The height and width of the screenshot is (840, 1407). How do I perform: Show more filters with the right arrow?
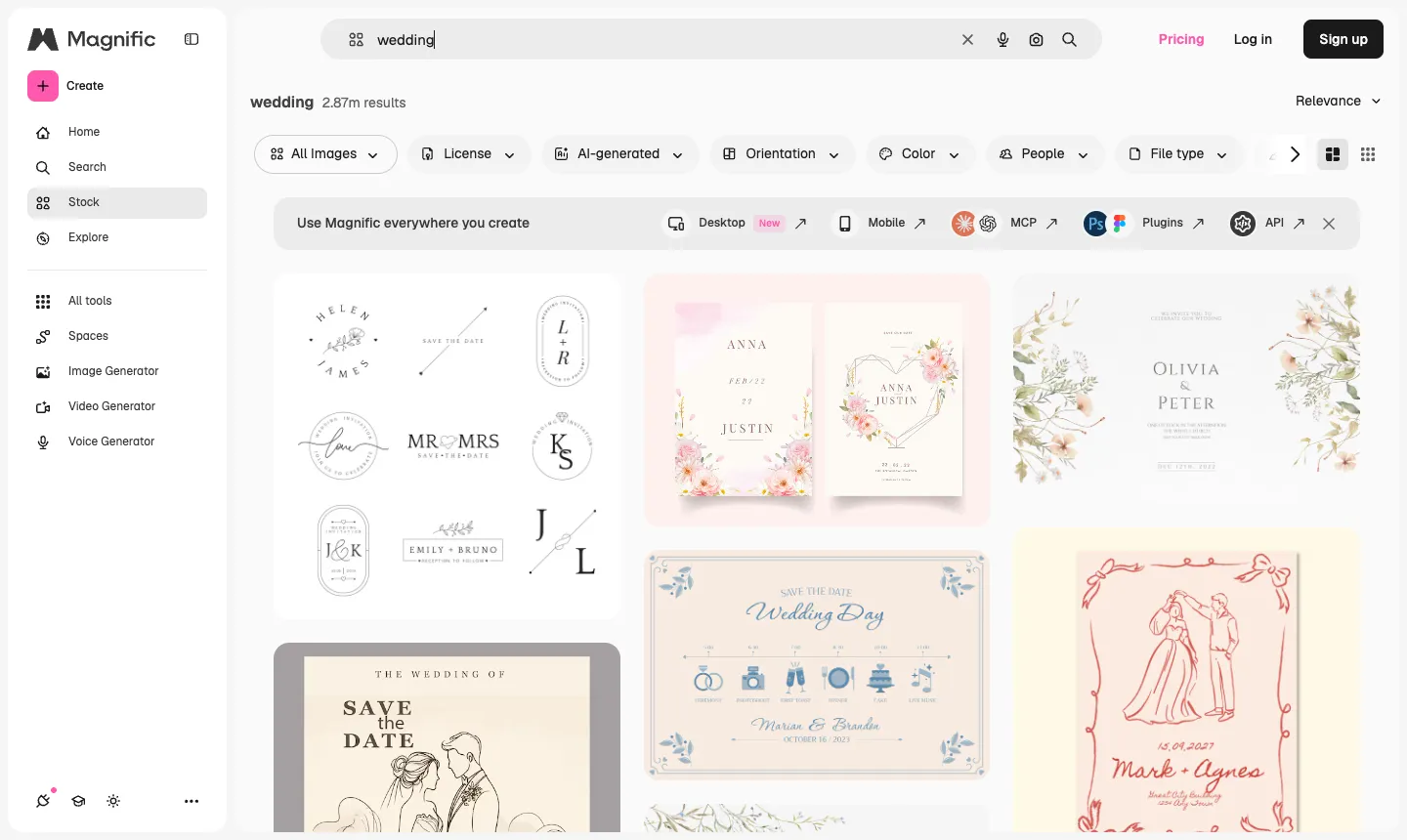tap(1295, 154)
